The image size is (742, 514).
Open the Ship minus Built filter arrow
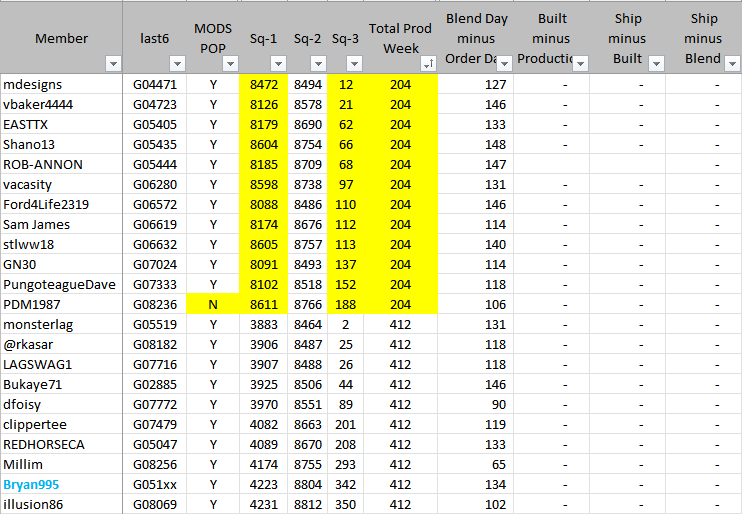[656, 64]
